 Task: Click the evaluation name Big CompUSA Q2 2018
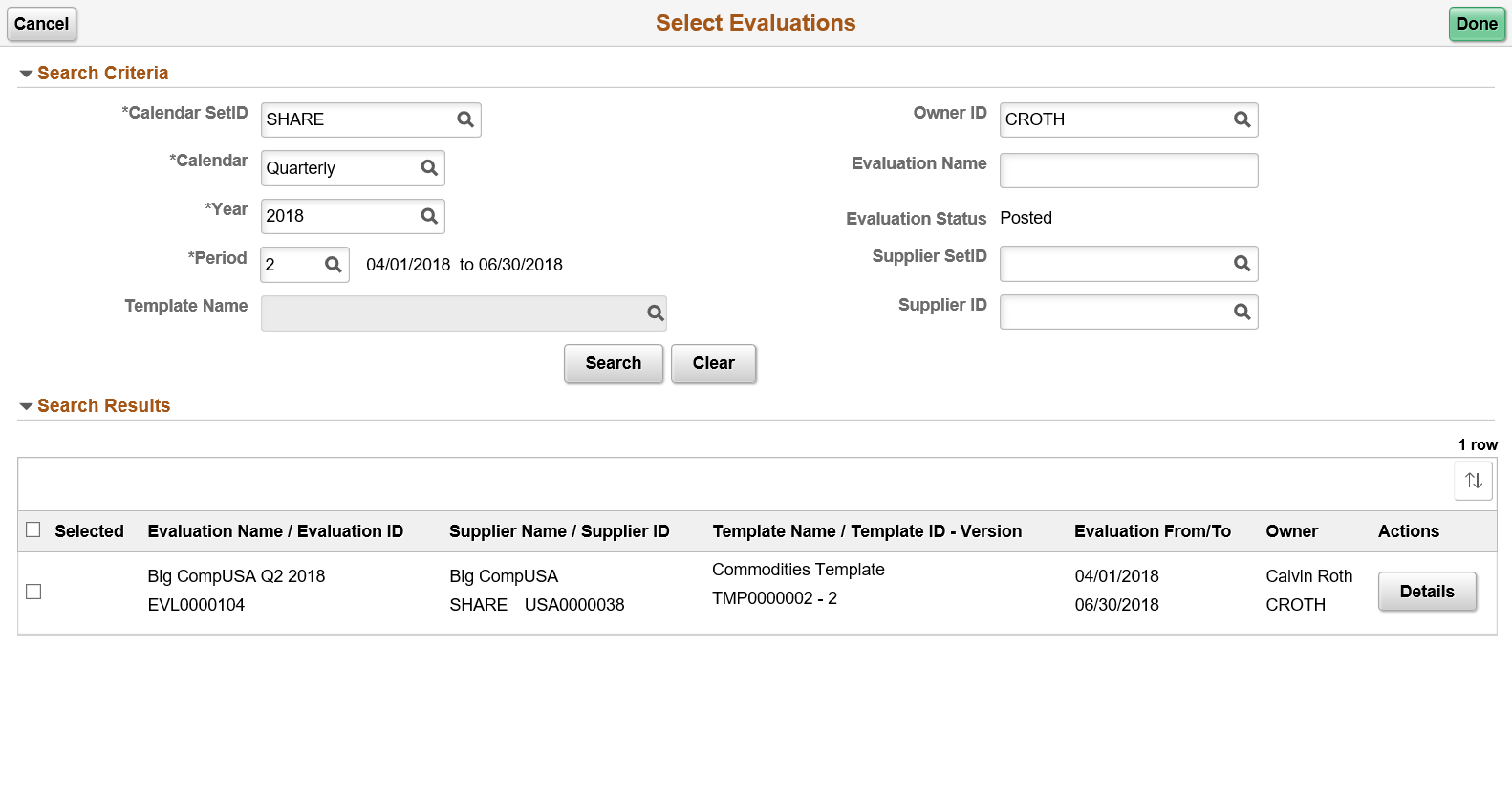tap(236, 576)
